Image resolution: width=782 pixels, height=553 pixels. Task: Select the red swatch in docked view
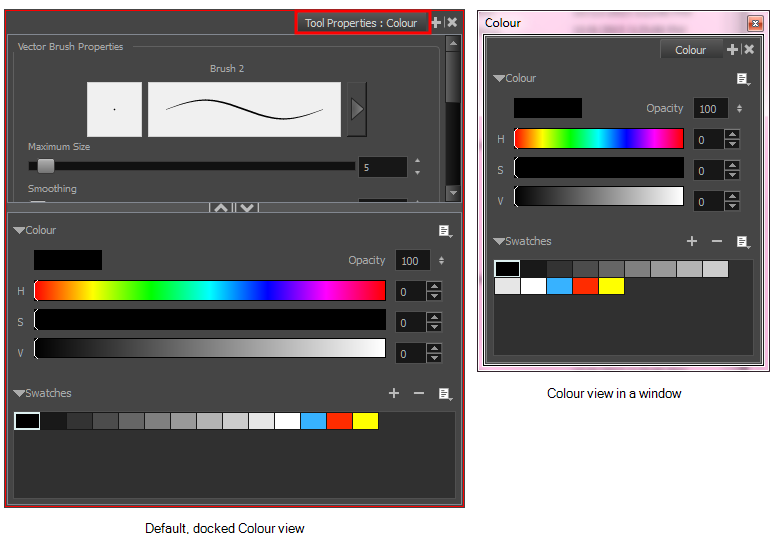point(339,421)
